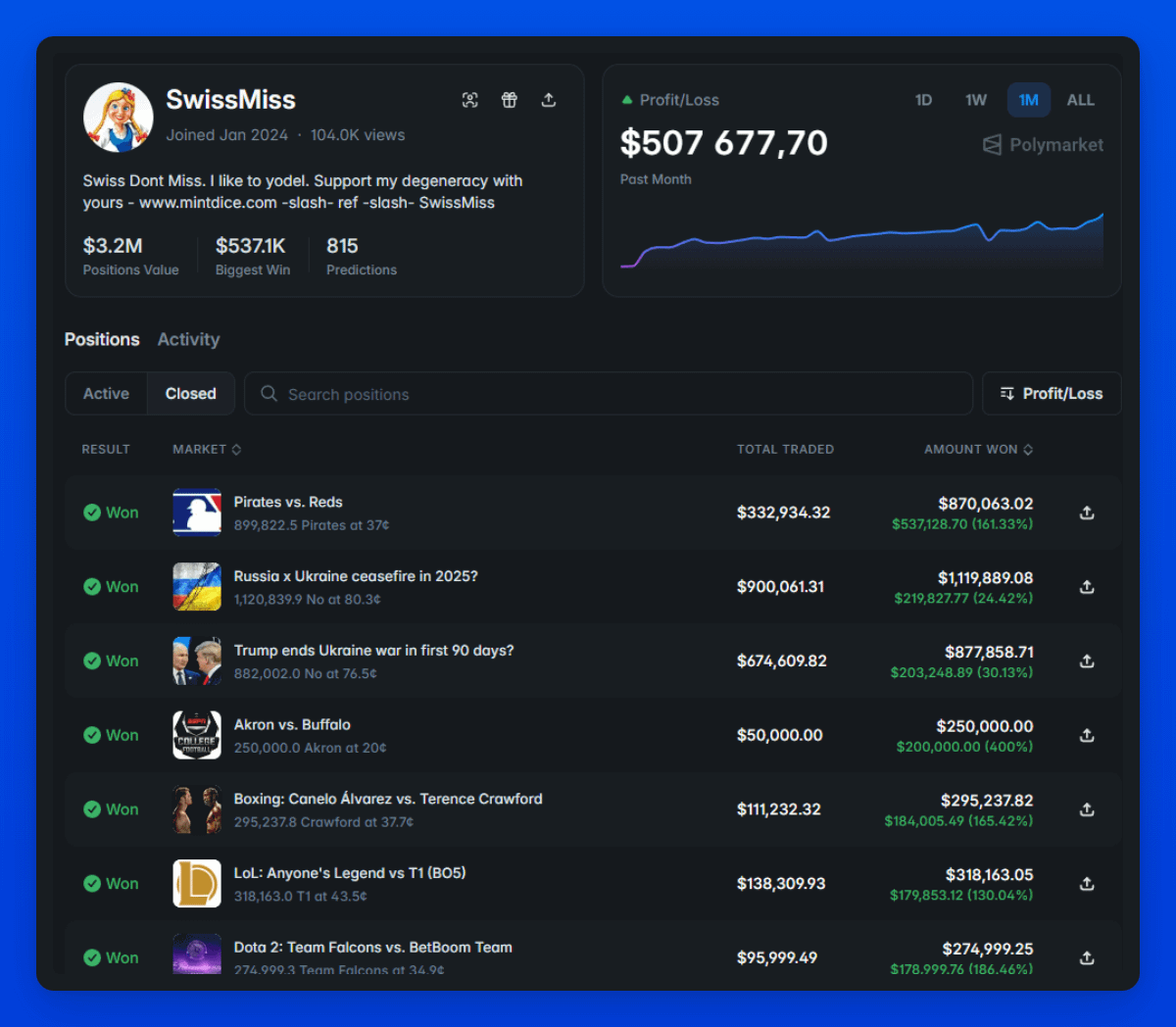Open the flag thumbnail for Russia x Ukraine ceasefire
Screen dimensions: 1176x1027
coord(197,587)
